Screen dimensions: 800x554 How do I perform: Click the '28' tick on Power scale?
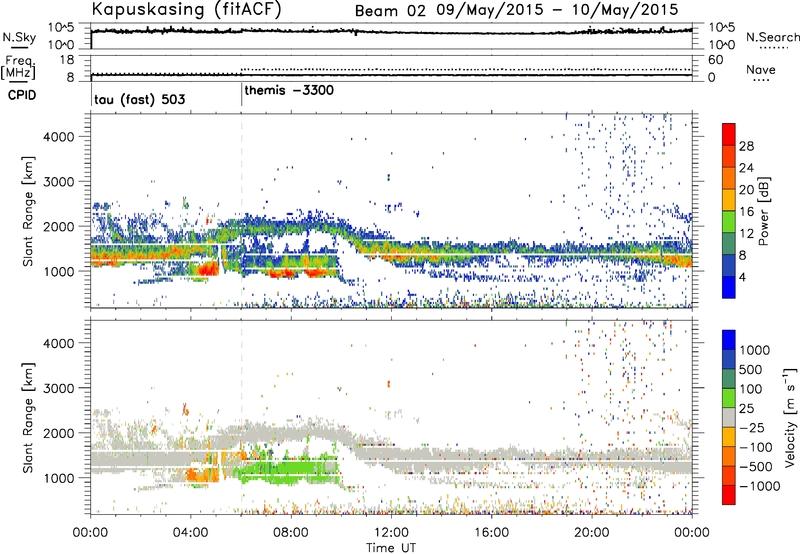(x=746, y=146)
